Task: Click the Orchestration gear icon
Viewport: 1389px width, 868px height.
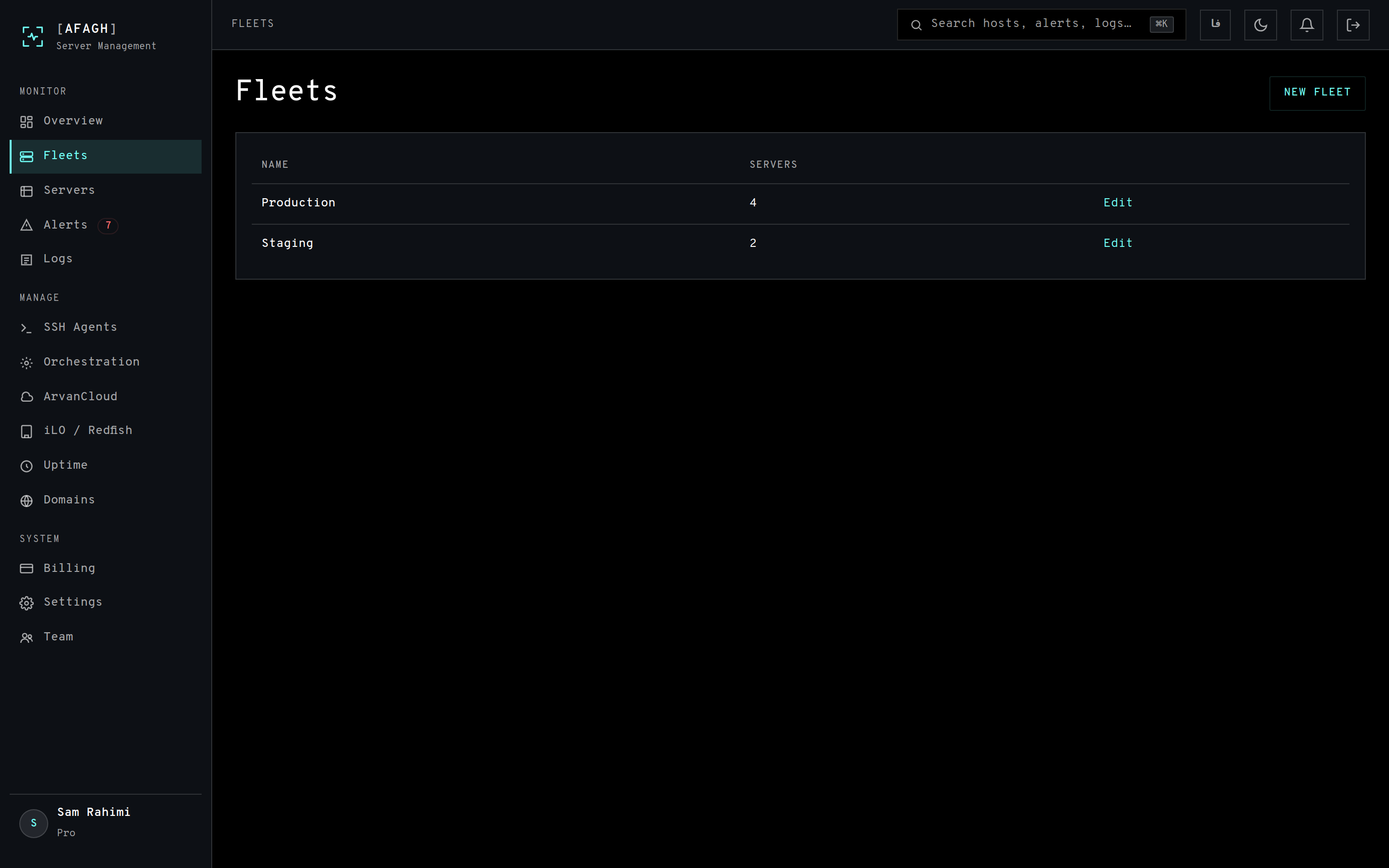Action: tap(27, 363)
